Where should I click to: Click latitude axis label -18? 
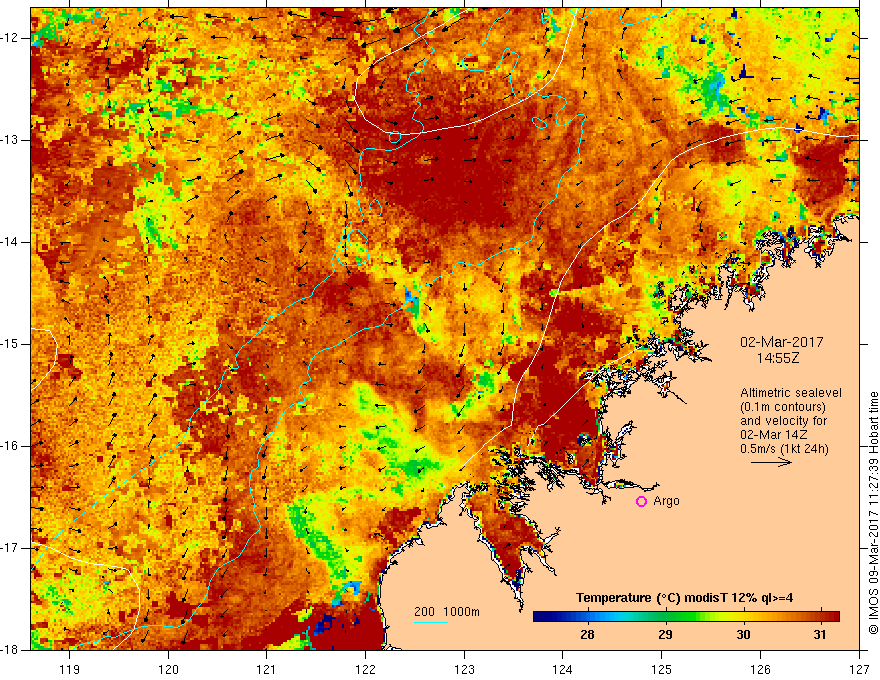pos(11,650)
